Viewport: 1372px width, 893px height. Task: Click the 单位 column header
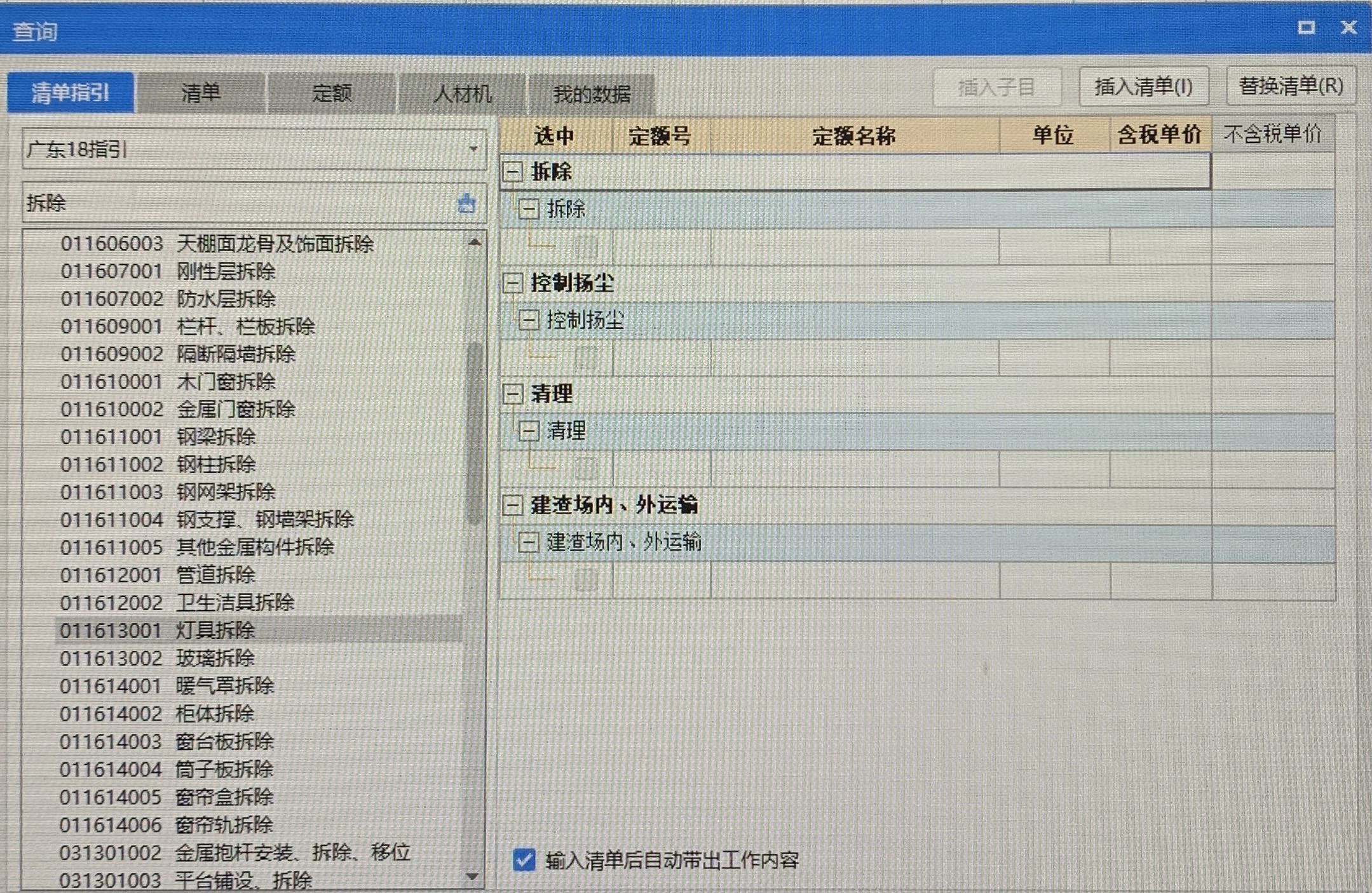pos(1054,135)
